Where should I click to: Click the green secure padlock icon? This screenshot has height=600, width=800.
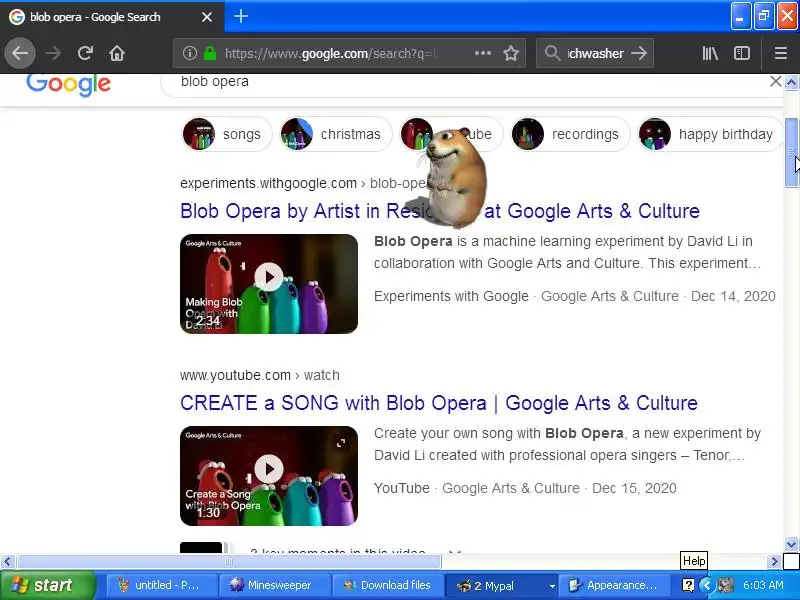210,53
